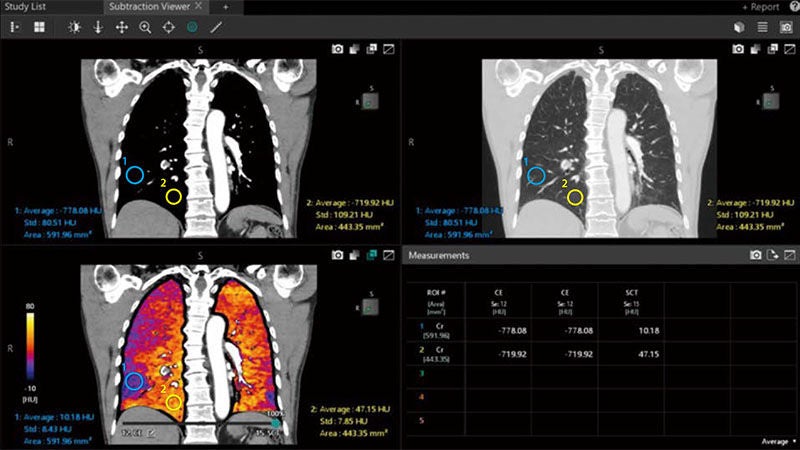Select blue ROI 1 circle in subtraction view
The height and width of the screenshot is (450, 800).
click(x=134, y=381)
